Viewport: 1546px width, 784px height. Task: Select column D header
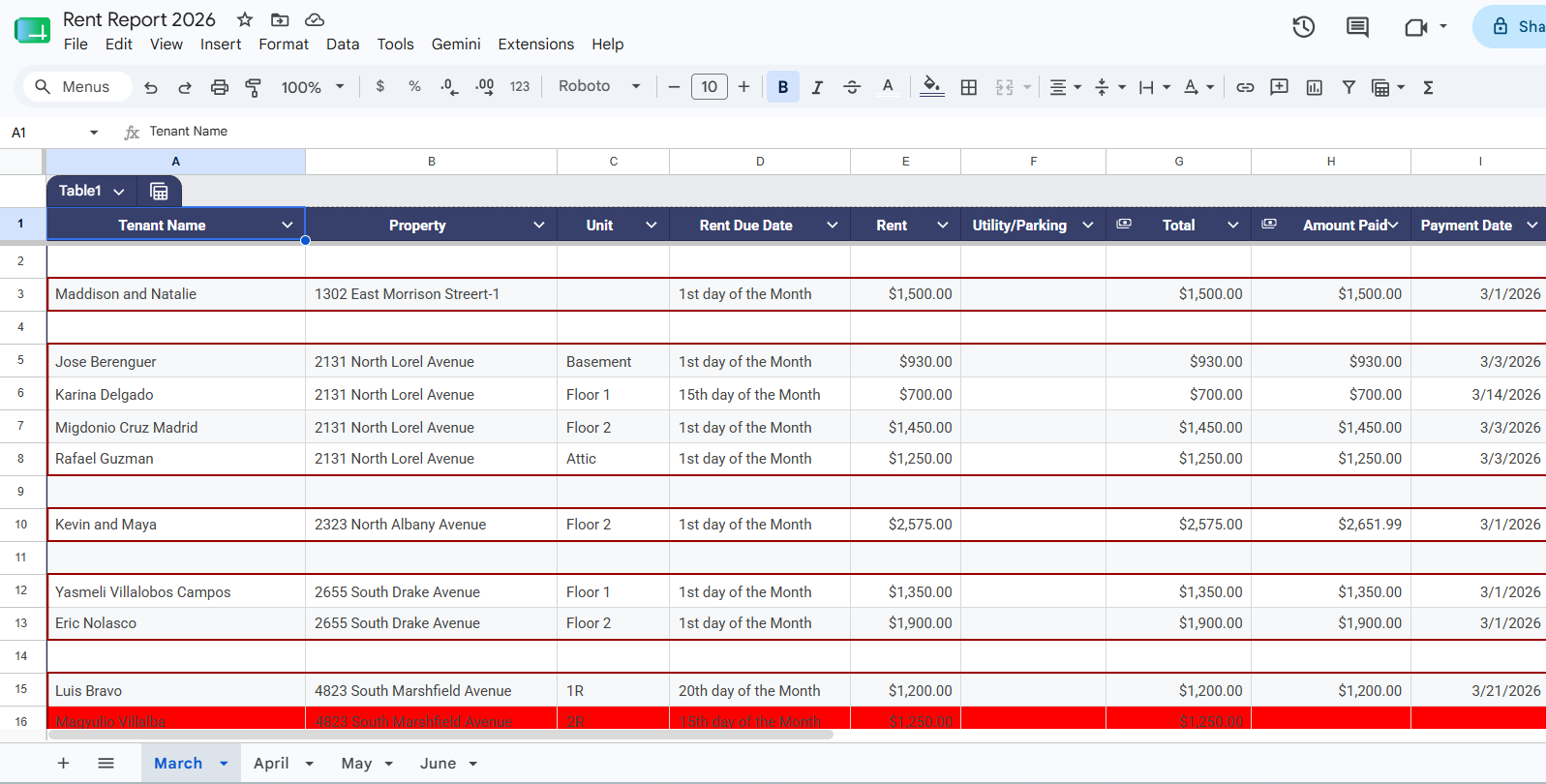click(760, 162)
